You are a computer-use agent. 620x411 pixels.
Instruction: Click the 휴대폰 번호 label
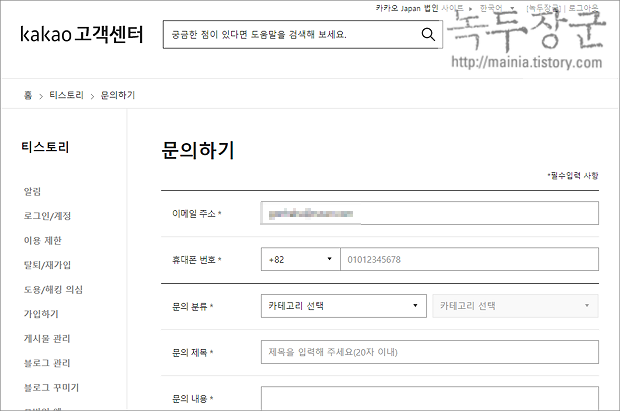tap(197, 260)
